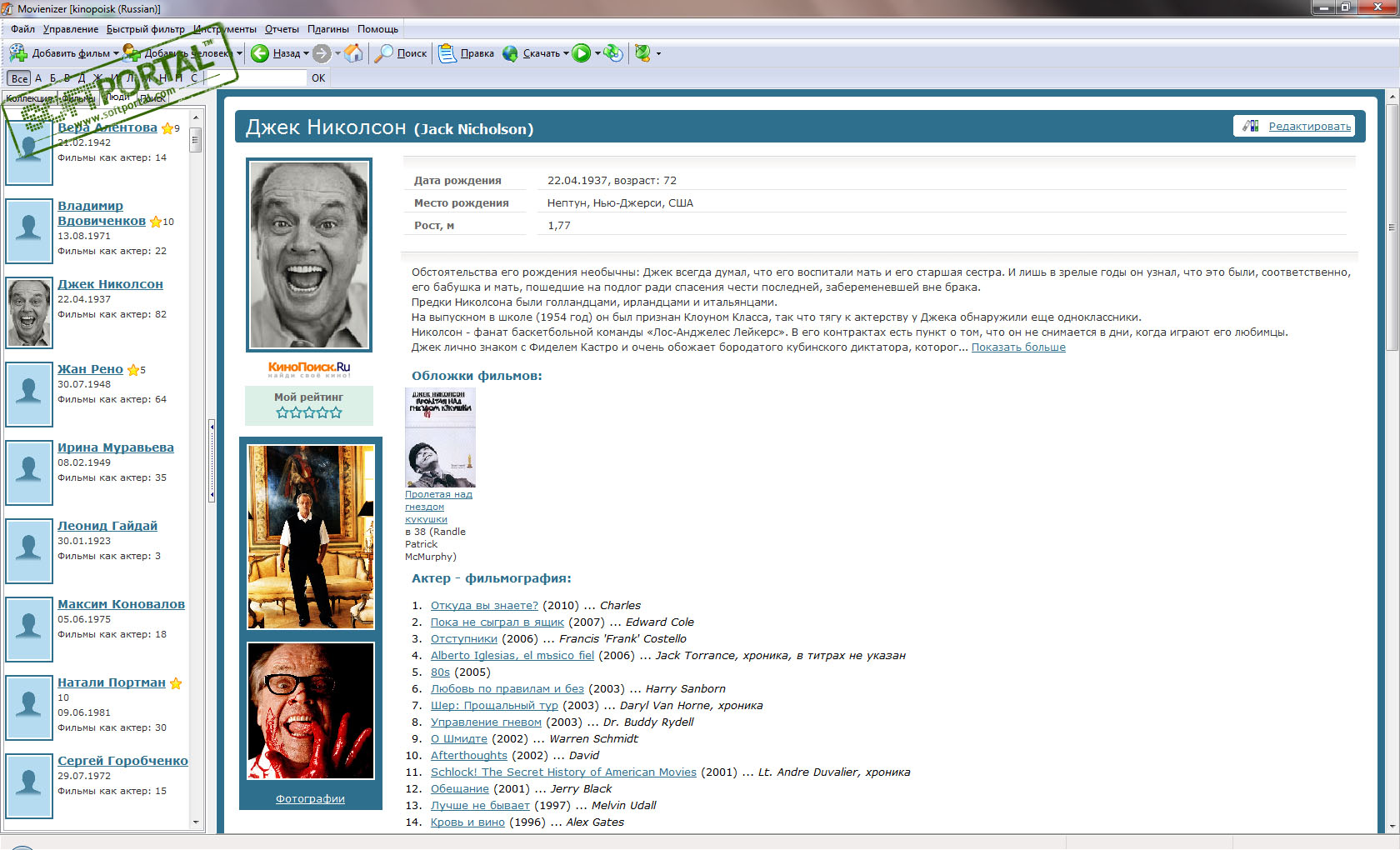This screenshot has height=850, width=1400.
Task: Click the quick filter text field
Action: [256, 78]
